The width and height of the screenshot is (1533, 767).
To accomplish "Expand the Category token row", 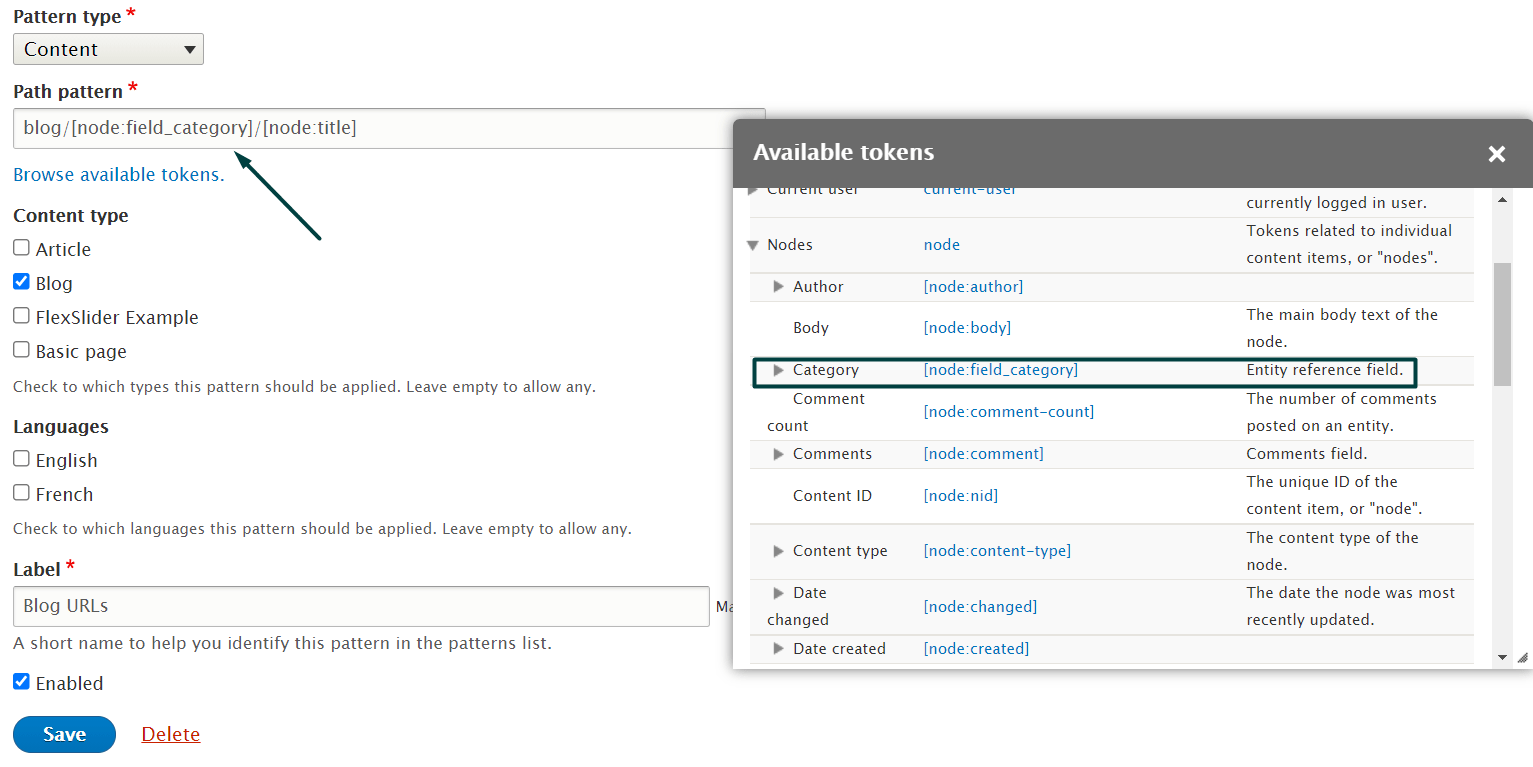I will click(779, 370).
